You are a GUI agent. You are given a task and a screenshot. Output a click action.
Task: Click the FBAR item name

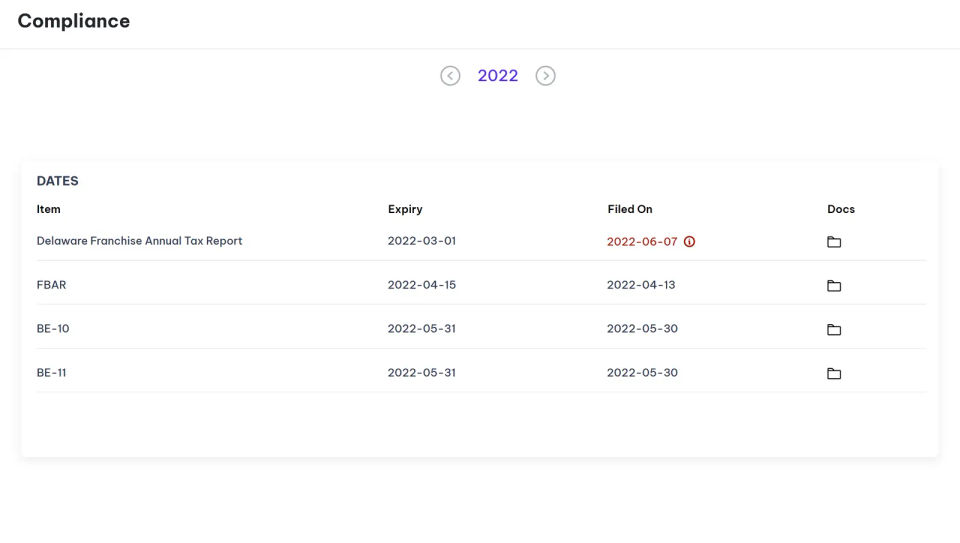click(x=51, y=285)
